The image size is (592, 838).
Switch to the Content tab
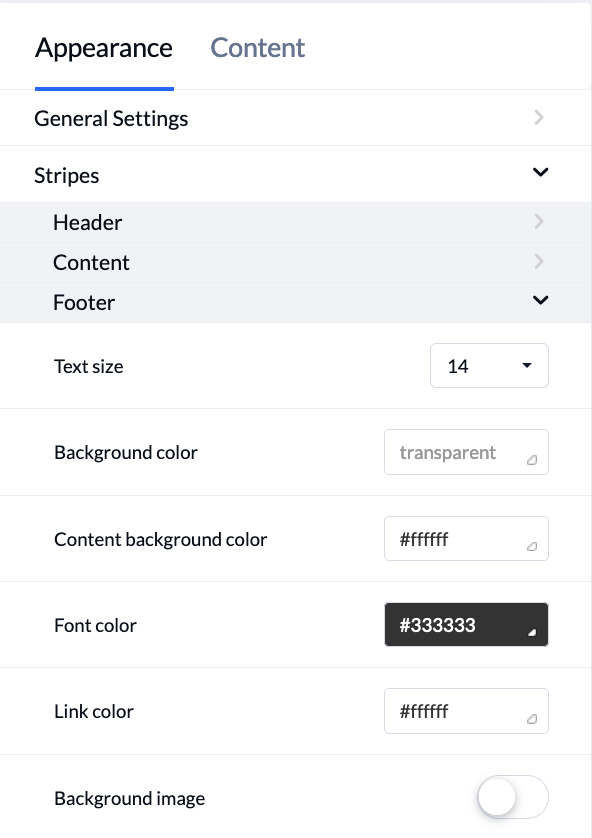click(257, 47)
